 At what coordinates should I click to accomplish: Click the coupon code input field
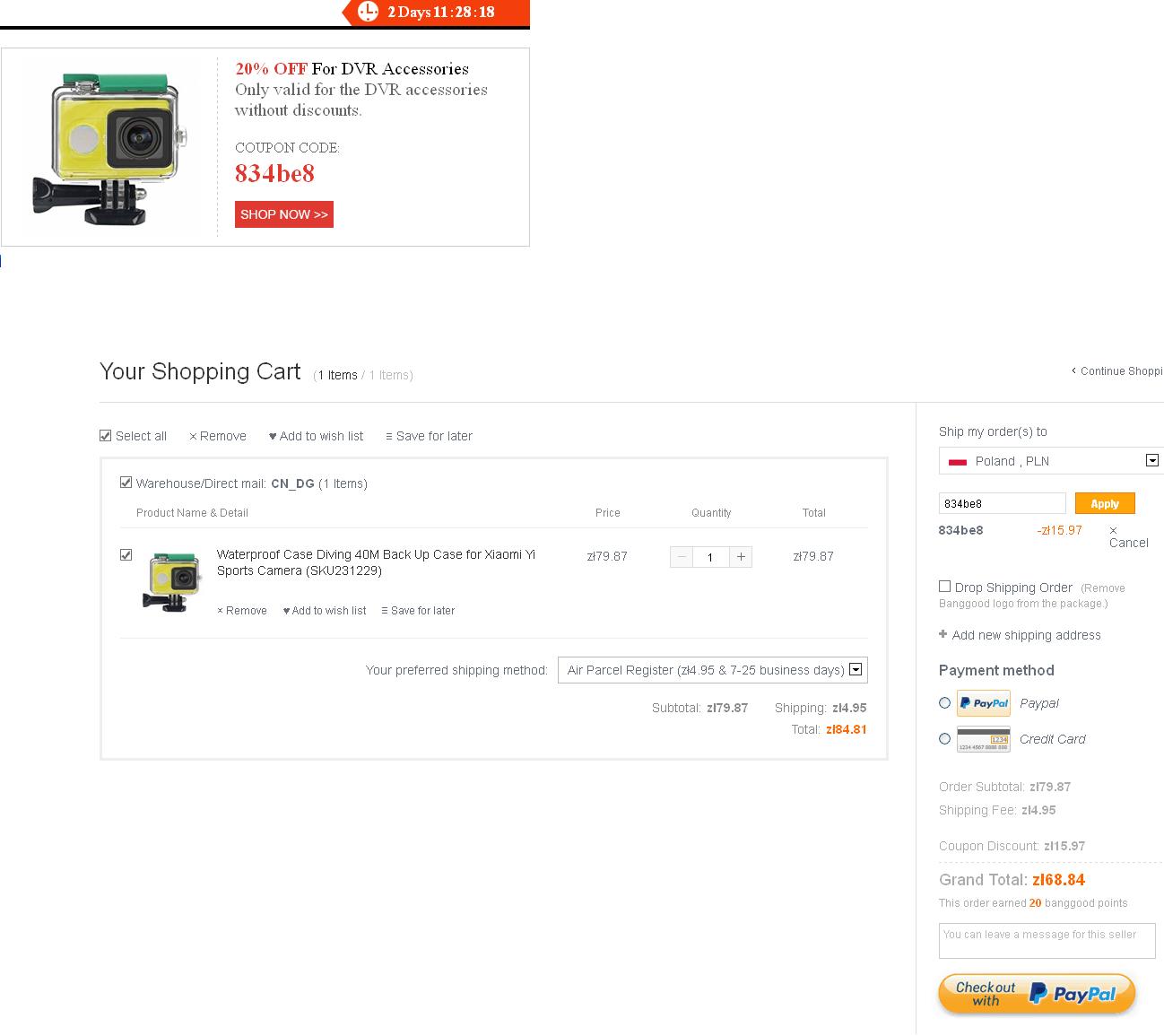click(1003, 503)
